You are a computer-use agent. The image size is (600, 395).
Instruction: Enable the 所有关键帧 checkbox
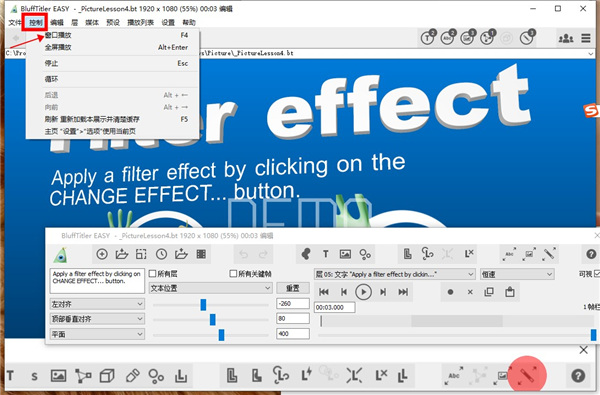[x=233, y=274]
